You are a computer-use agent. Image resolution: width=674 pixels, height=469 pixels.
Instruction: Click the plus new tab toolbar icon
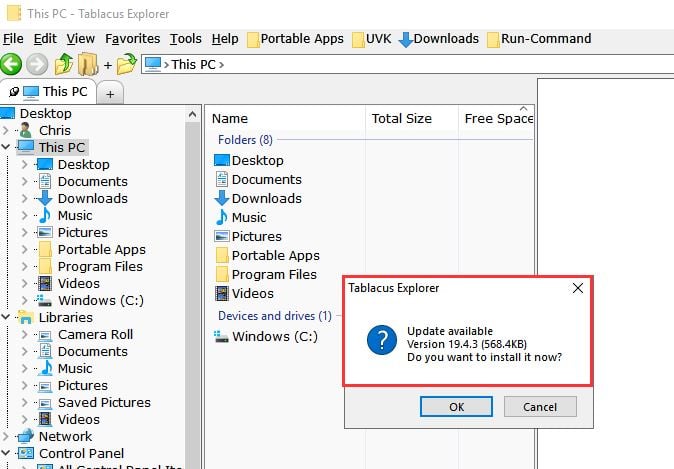(x=108, y=65)
